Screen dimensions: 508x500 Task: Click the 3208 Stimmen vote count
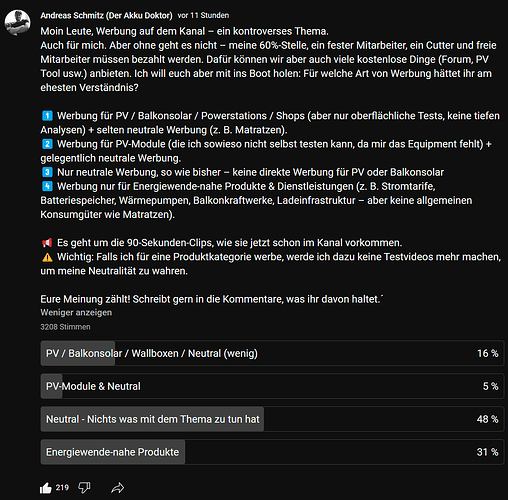pyautogui.click(x=65, y=327)
